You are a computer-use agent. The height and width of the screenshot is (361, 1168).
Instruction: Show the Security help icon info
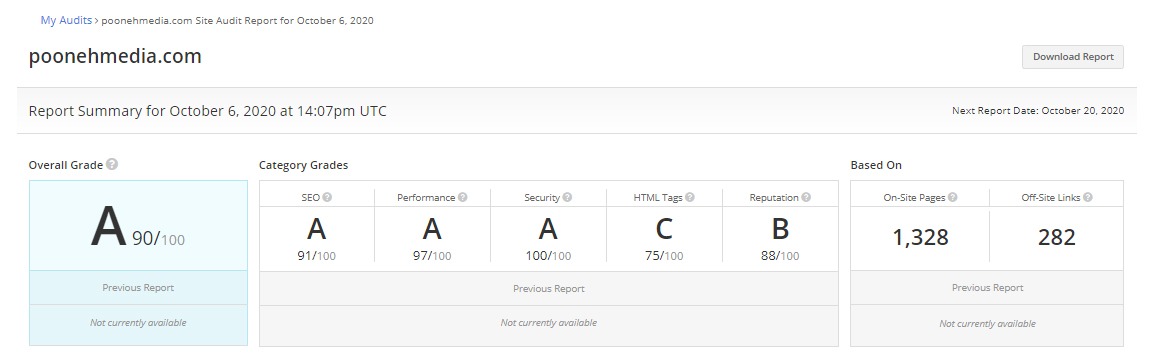568,197
